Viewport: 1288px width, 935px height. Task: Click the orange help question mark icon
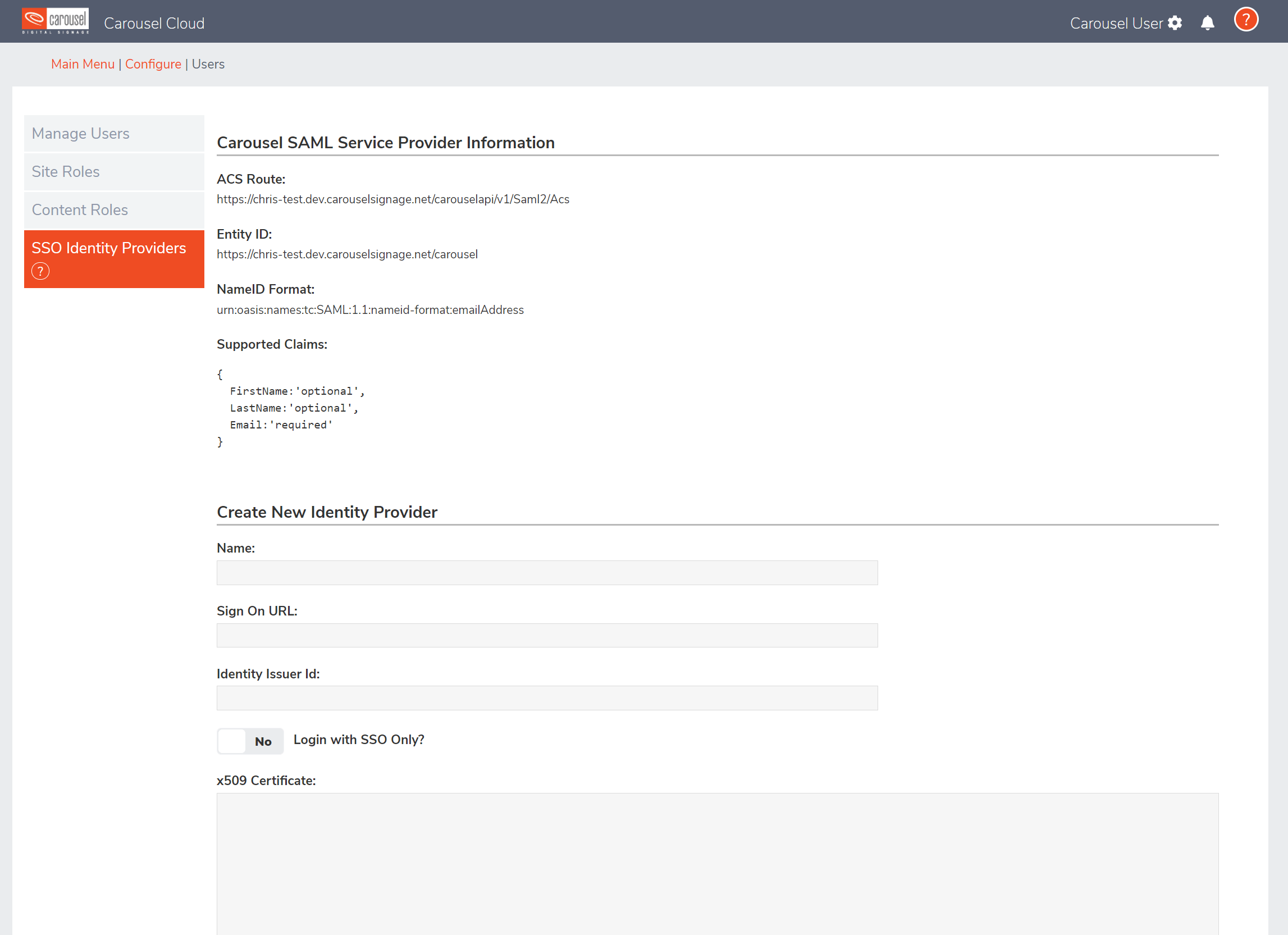point(1245,20)
